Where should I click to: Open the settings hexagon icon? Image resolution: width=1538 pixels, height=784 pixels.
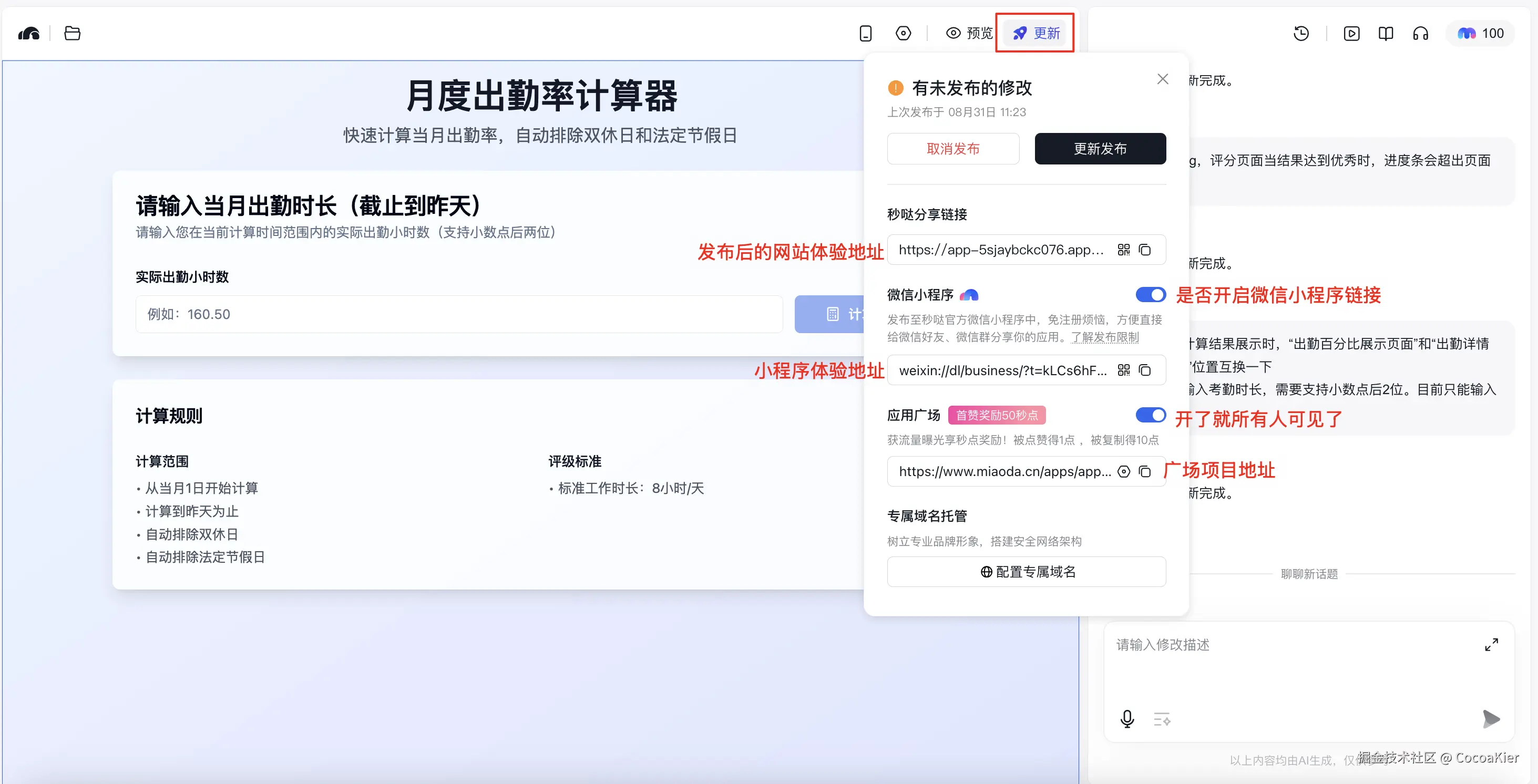903,34
